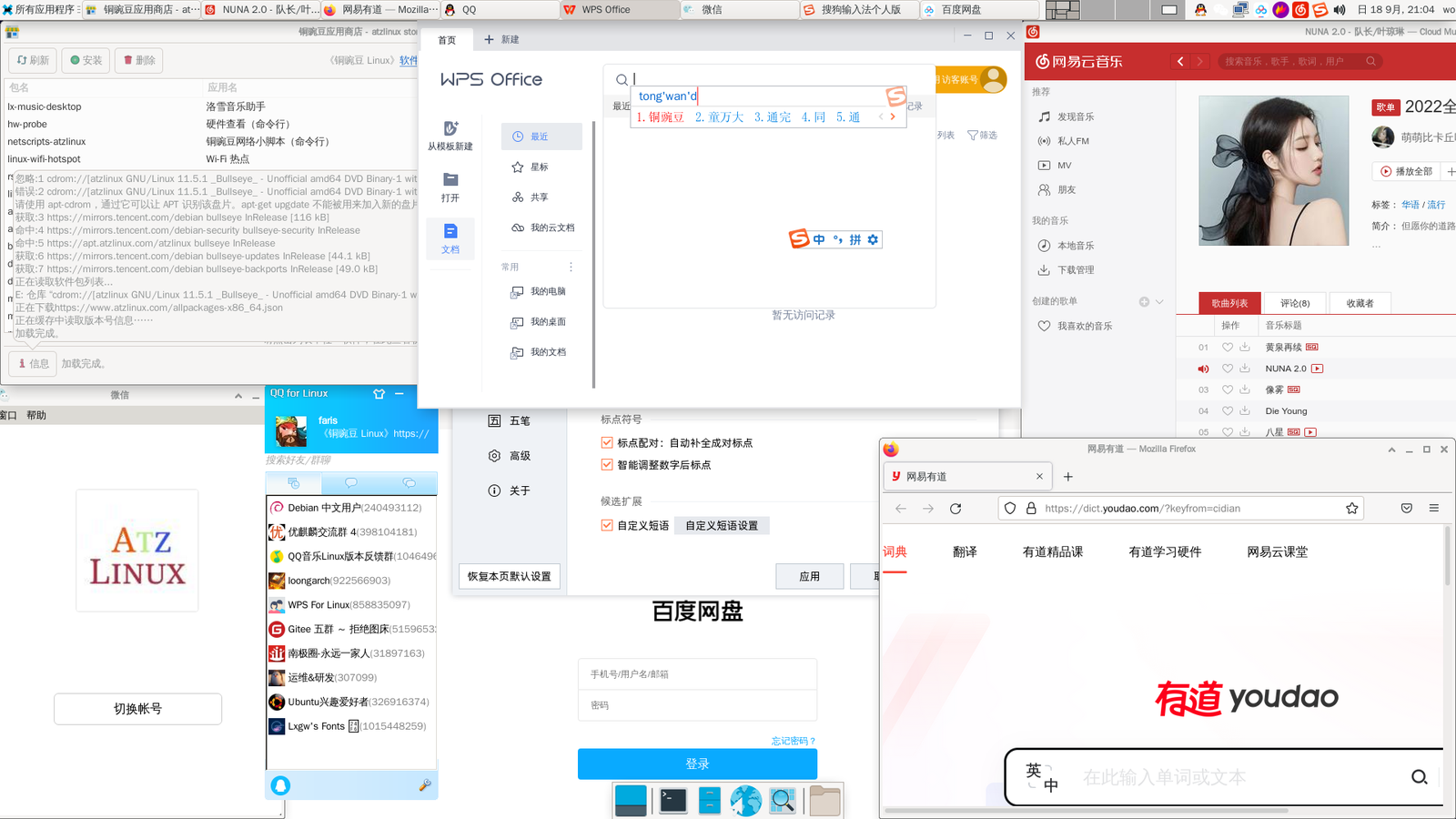Click the 筛选 filter icon in WPS
Viewport: 1456px width, 819px height.
tap(973, 136)
